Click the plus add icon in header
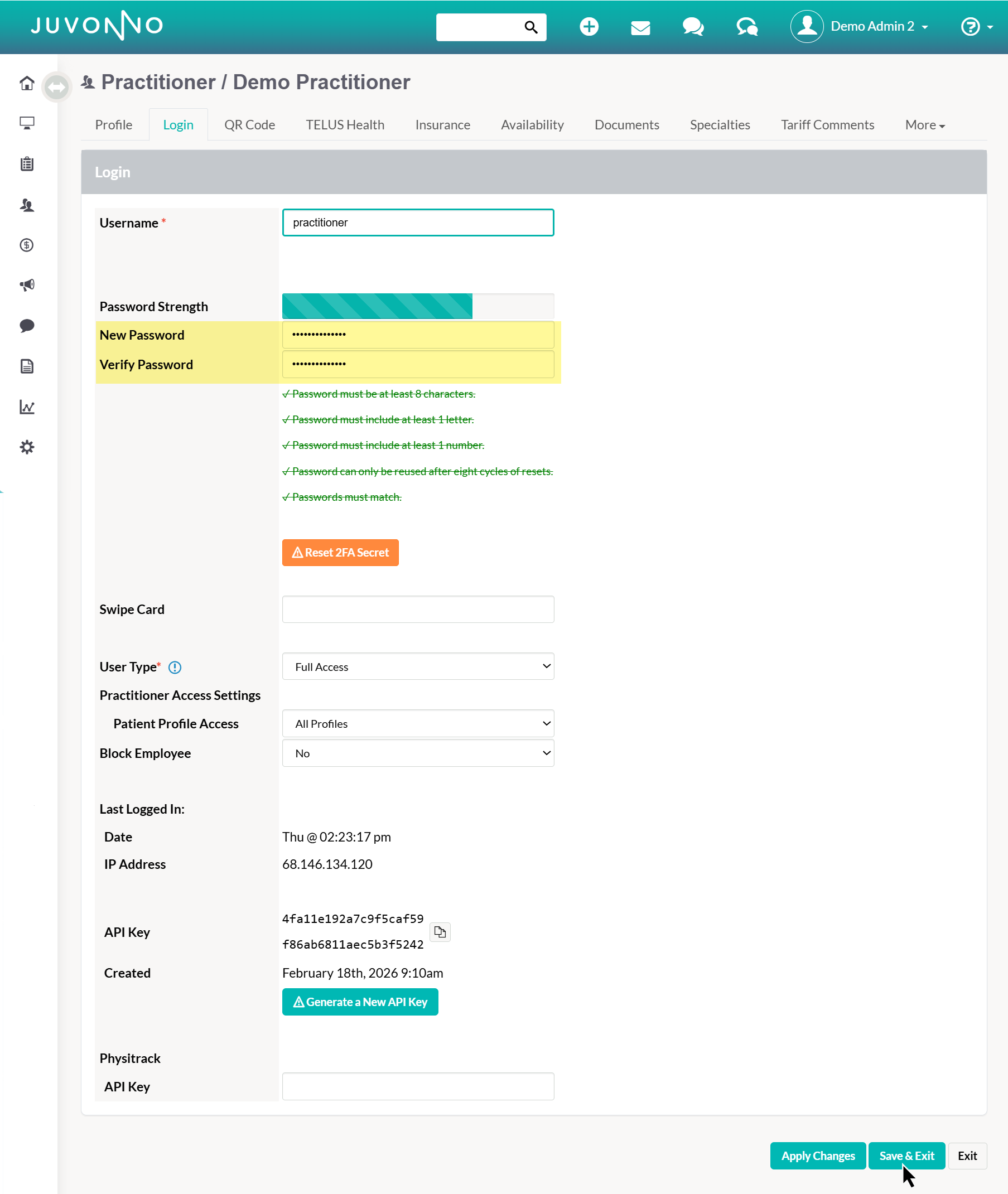 [589, 27]
